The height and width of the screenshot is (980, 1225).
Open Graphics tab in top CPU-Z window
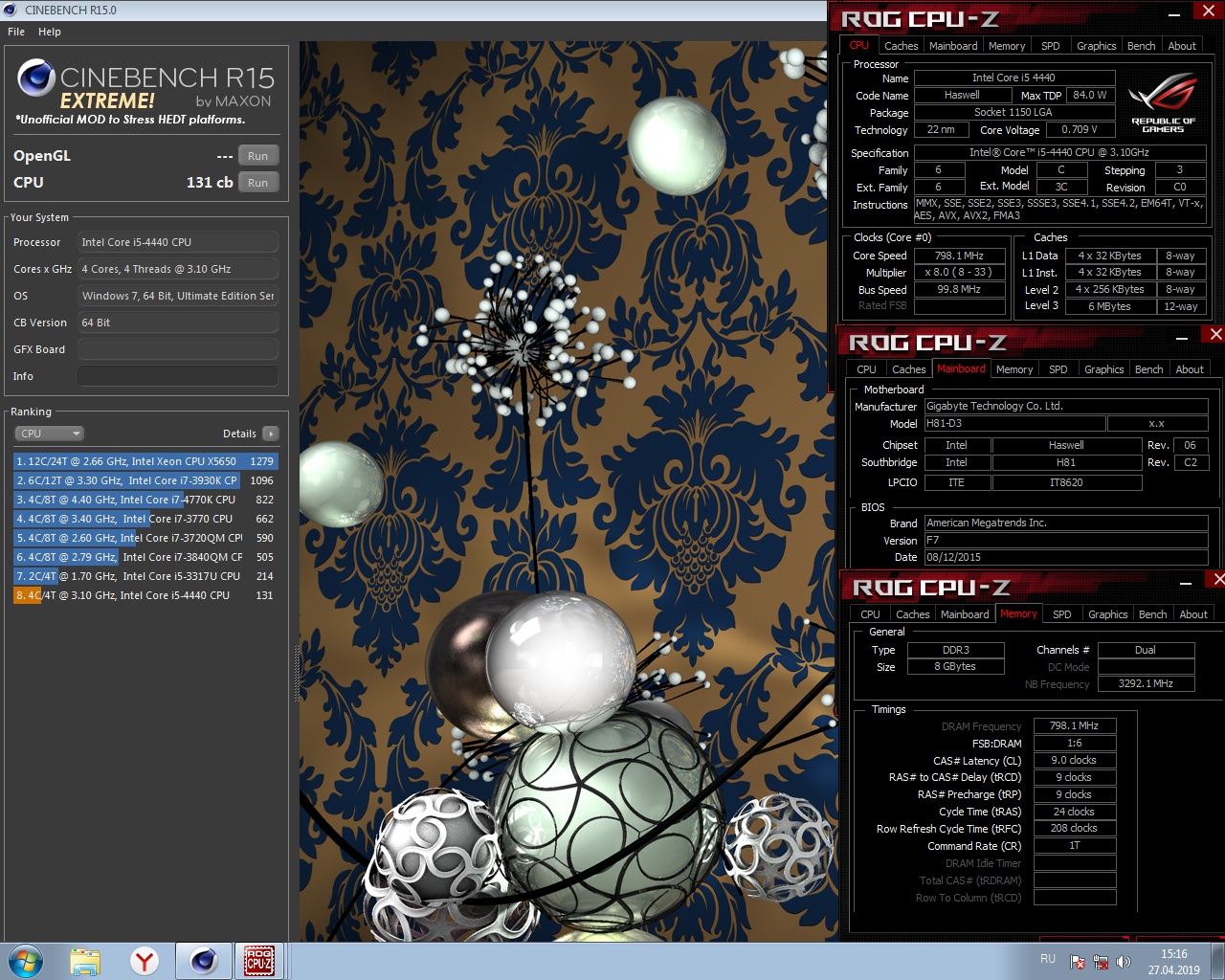[x=1097, y=46]
